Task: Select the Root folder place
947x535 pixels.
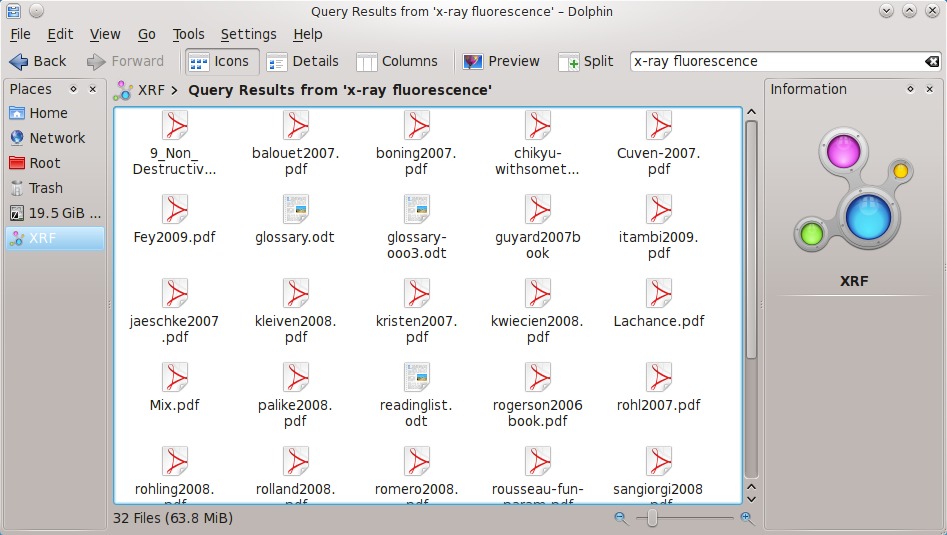Action: tap(44, 163)
